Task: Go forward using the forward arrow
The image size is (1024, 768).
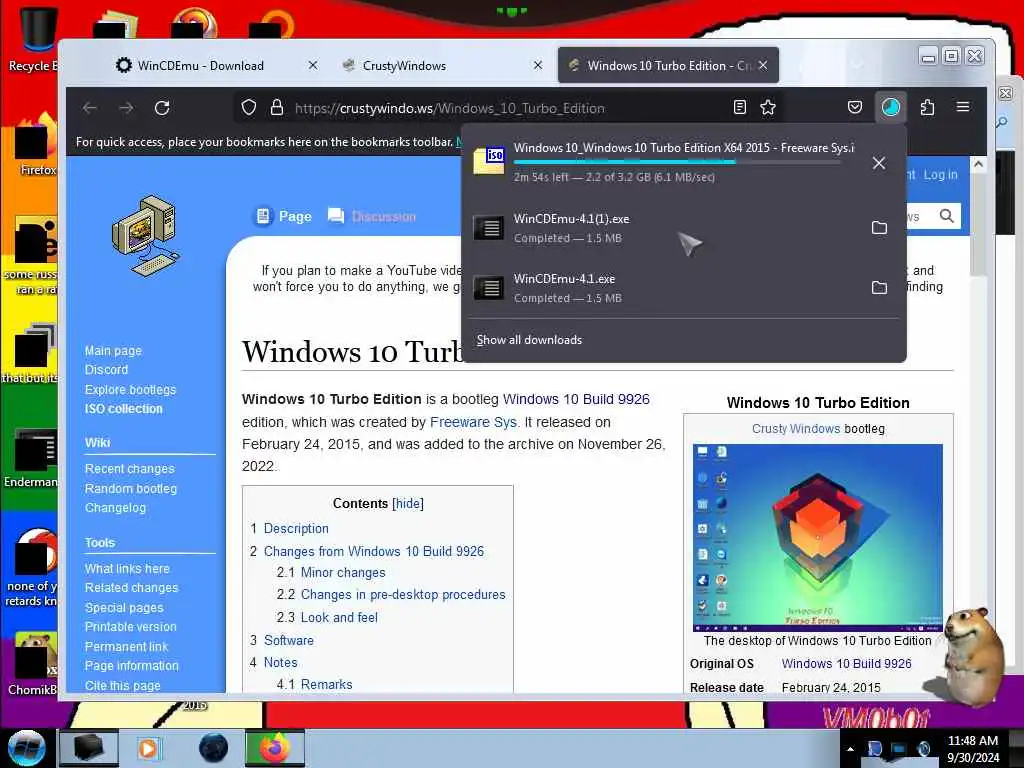Action: (x=126, y=108)
